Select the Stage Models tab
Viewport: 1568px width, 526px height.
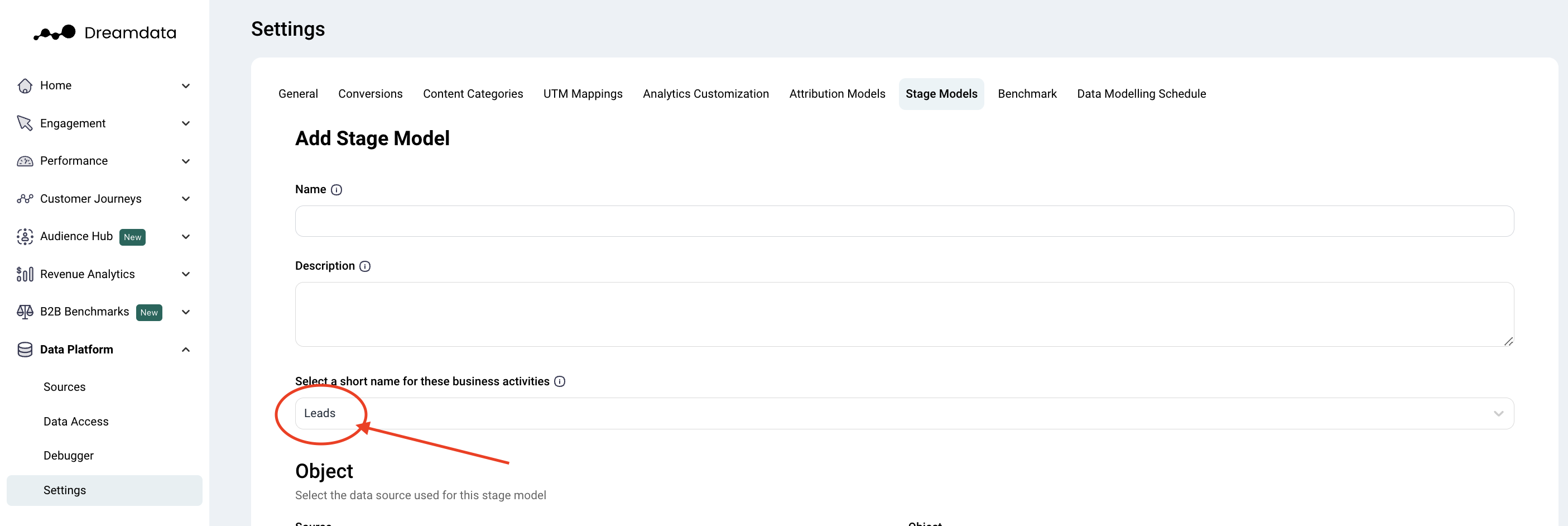(x=942, y=94)
